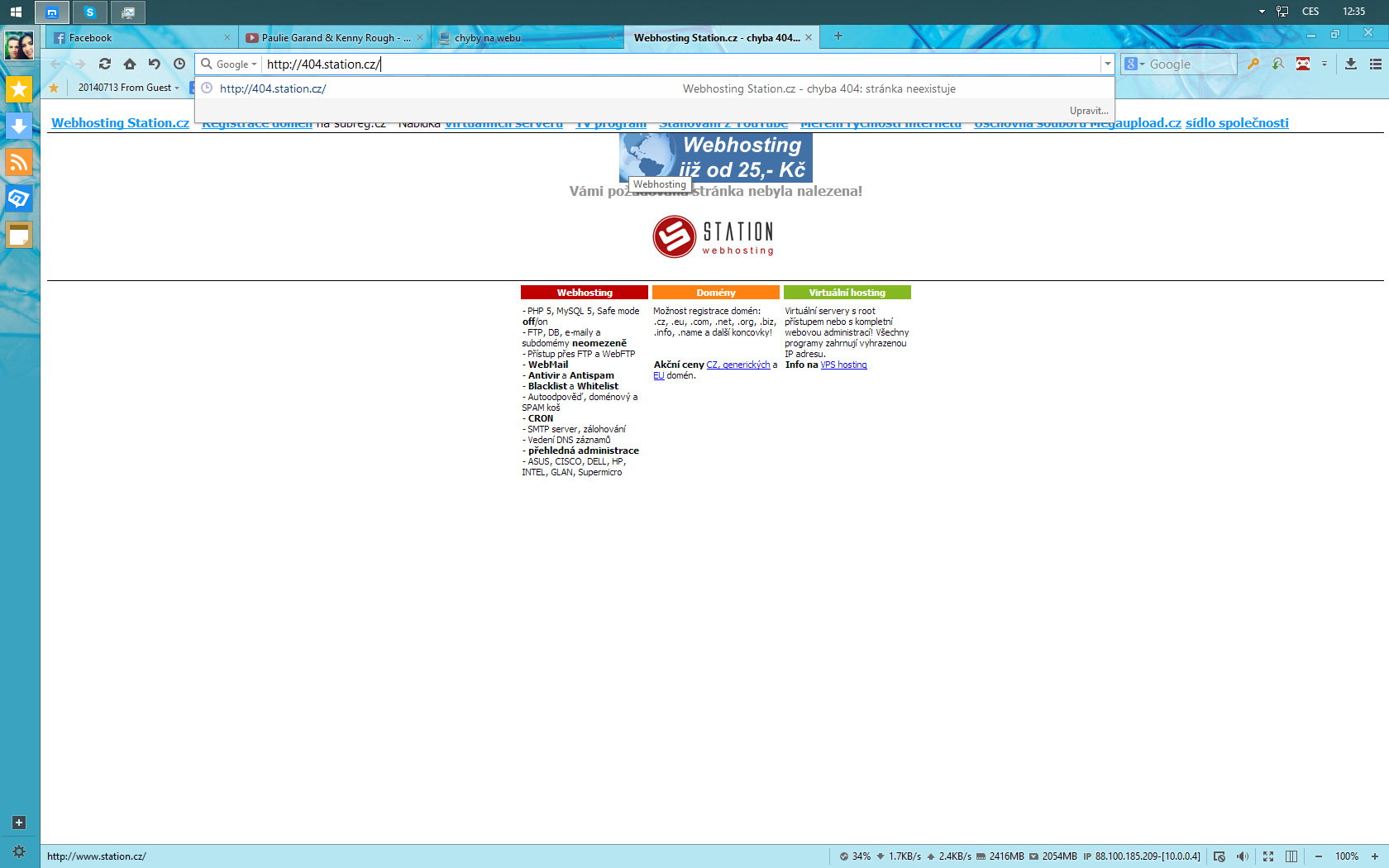The height and width of the screenshot is (868, 1389).
Task: Open the password key (Magic Fill) icon
Action: click(1253, 64)
